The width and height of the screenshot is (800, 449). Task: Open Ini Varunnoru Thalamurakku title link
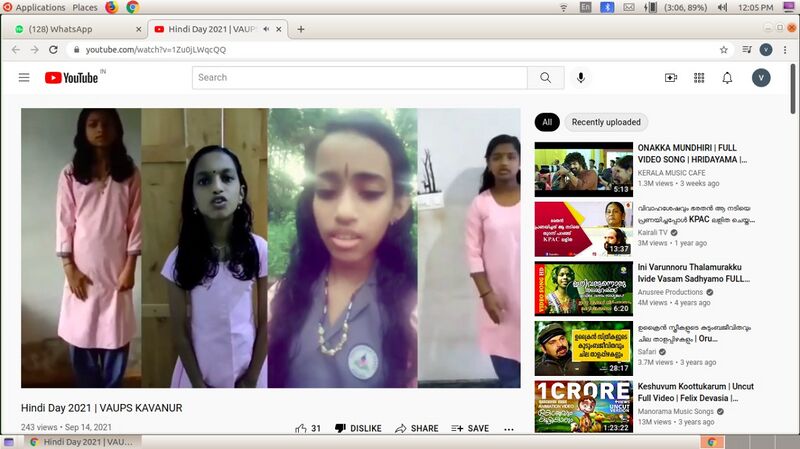(693, 273)
